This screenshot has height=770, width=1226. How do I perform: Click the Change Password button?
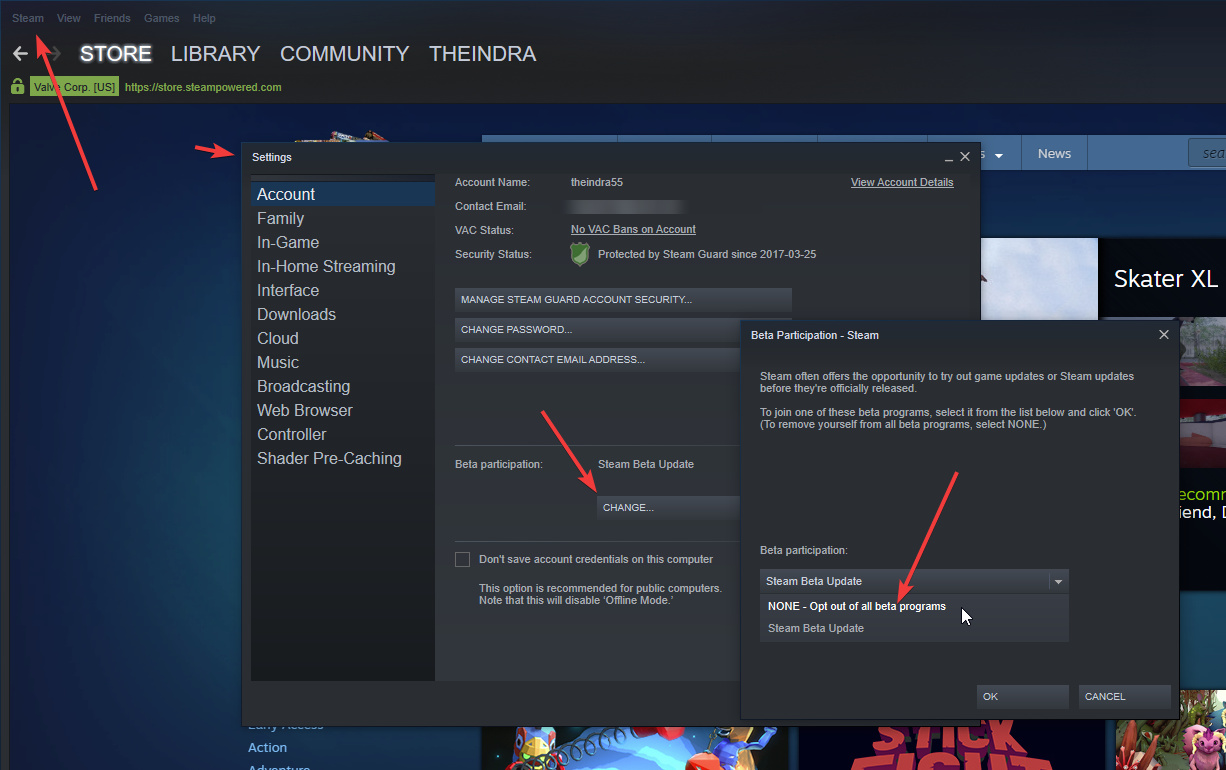tap(623, 330)
